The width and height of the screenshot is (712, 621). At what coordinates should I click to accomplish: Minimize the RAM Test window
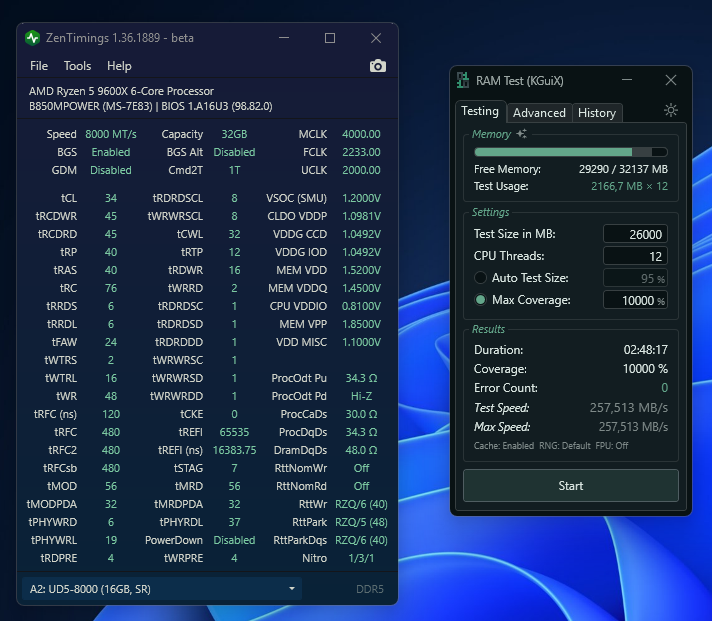[625, 80]
